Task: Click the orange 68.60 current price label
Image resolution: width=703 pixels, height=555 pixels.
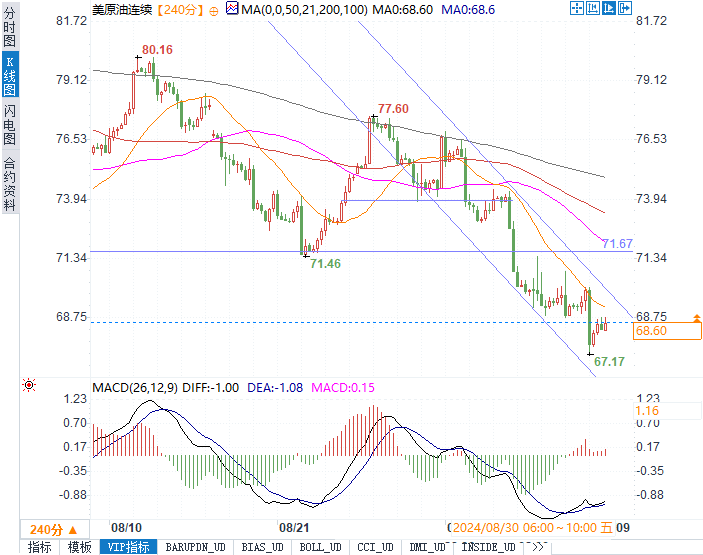Action: point(666,331)
